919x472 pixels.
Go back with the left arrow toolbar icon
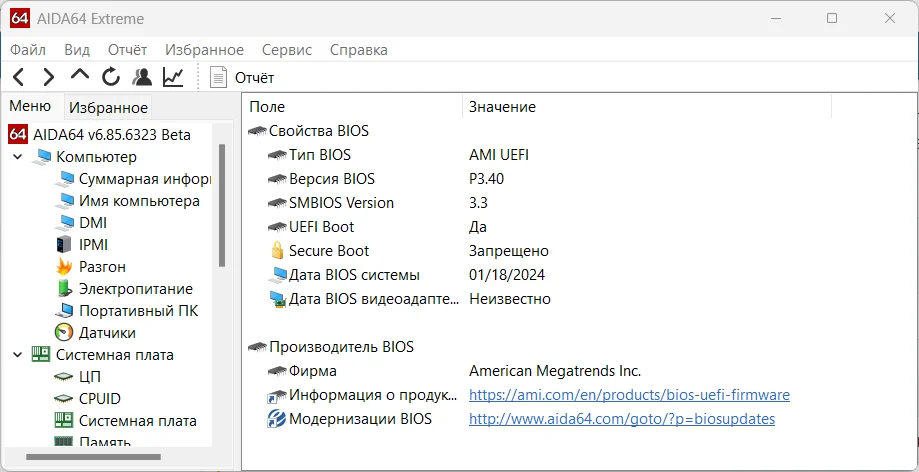pyautogui.click(x=19, y=77)
